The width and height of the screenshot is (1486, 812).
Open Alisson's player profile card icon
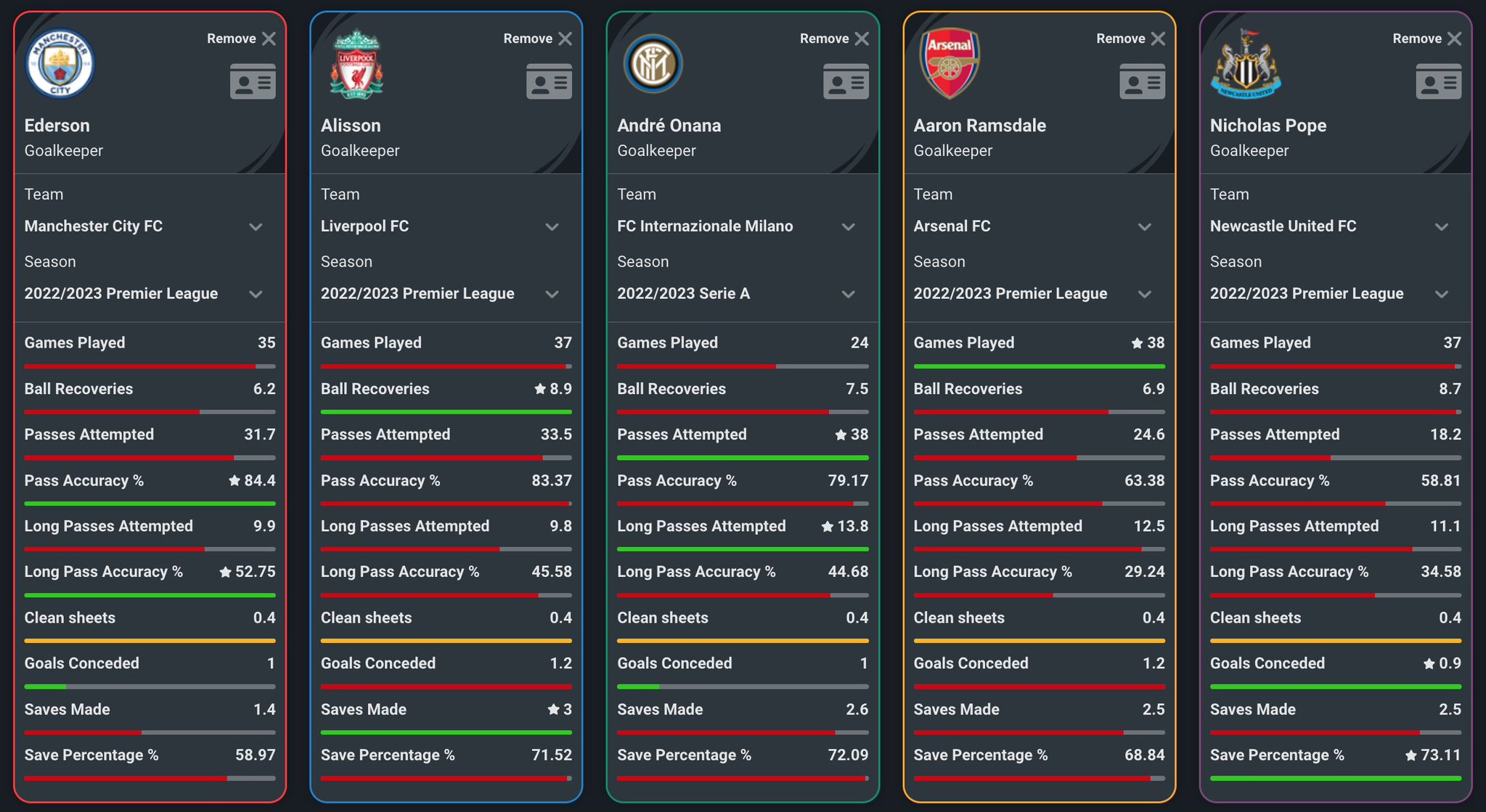tap(549, 81)
